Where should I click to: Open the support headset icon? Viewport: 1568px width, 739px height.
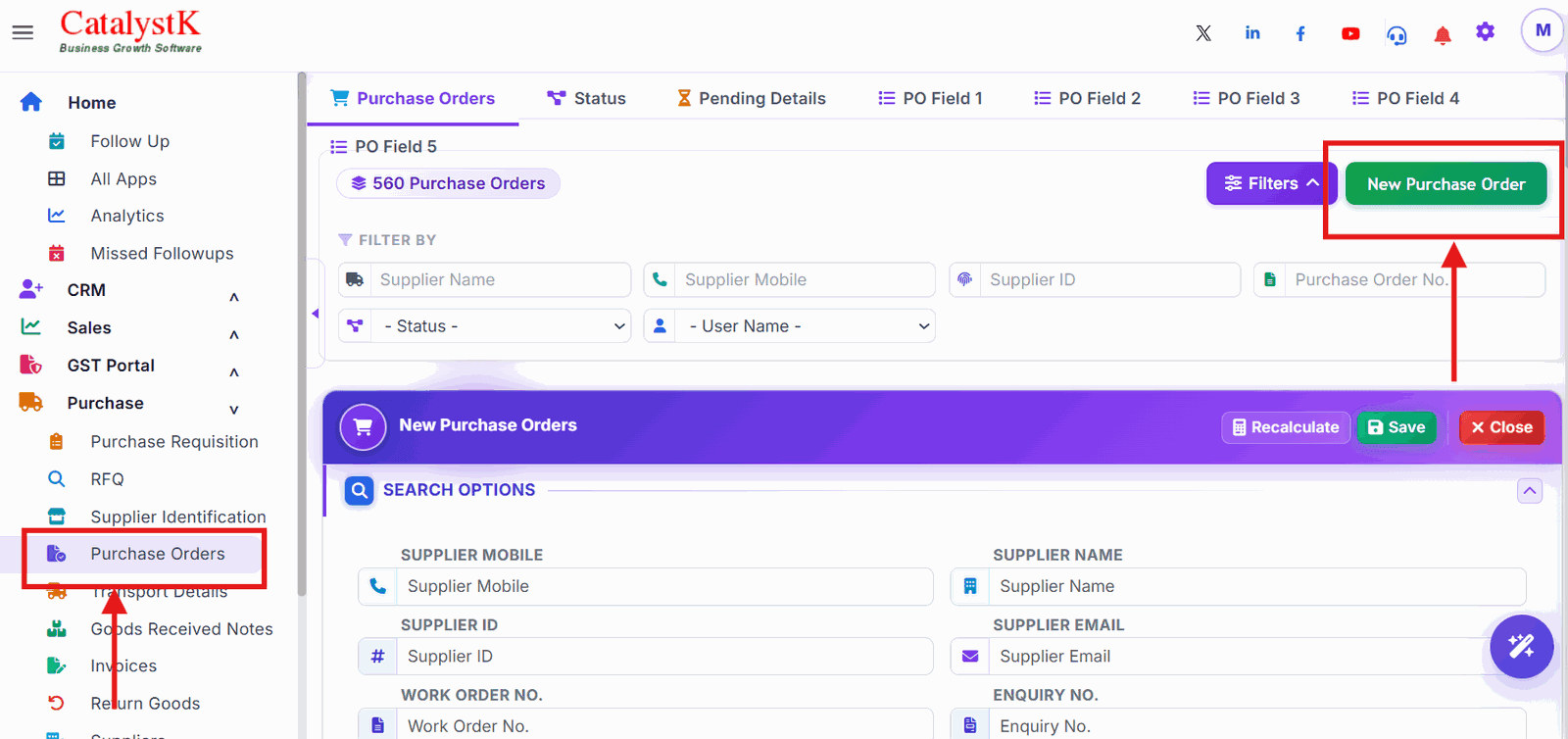tap(1396, 35)
